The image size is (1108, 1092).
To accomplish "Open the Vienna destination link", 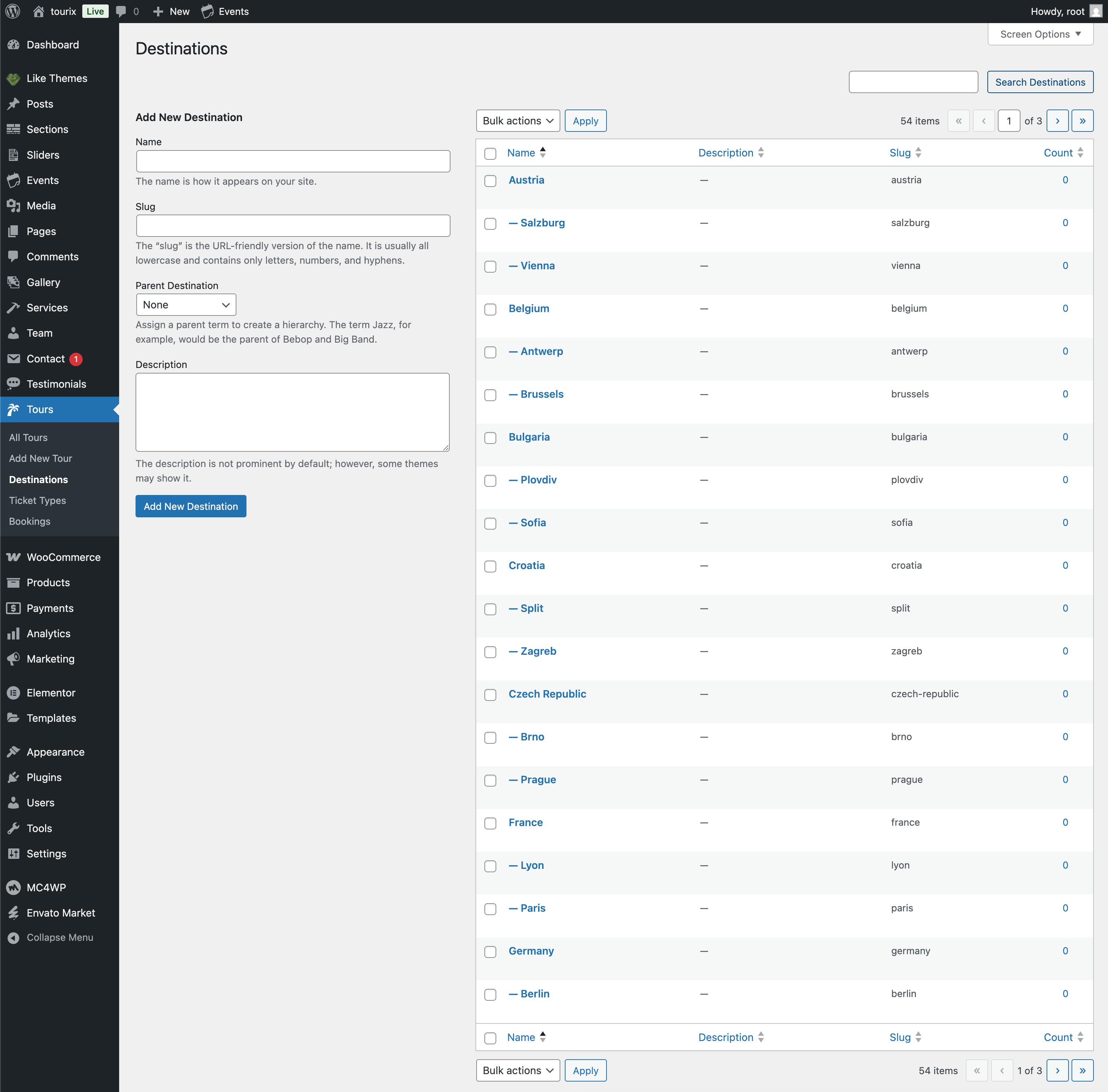I will pyautogui.click(x=531, y=266).
